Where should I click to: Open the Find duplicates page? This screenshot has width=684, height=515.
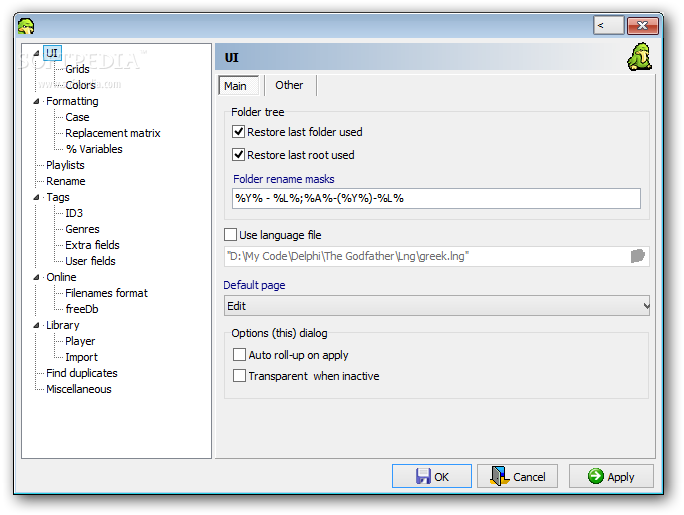82,373
